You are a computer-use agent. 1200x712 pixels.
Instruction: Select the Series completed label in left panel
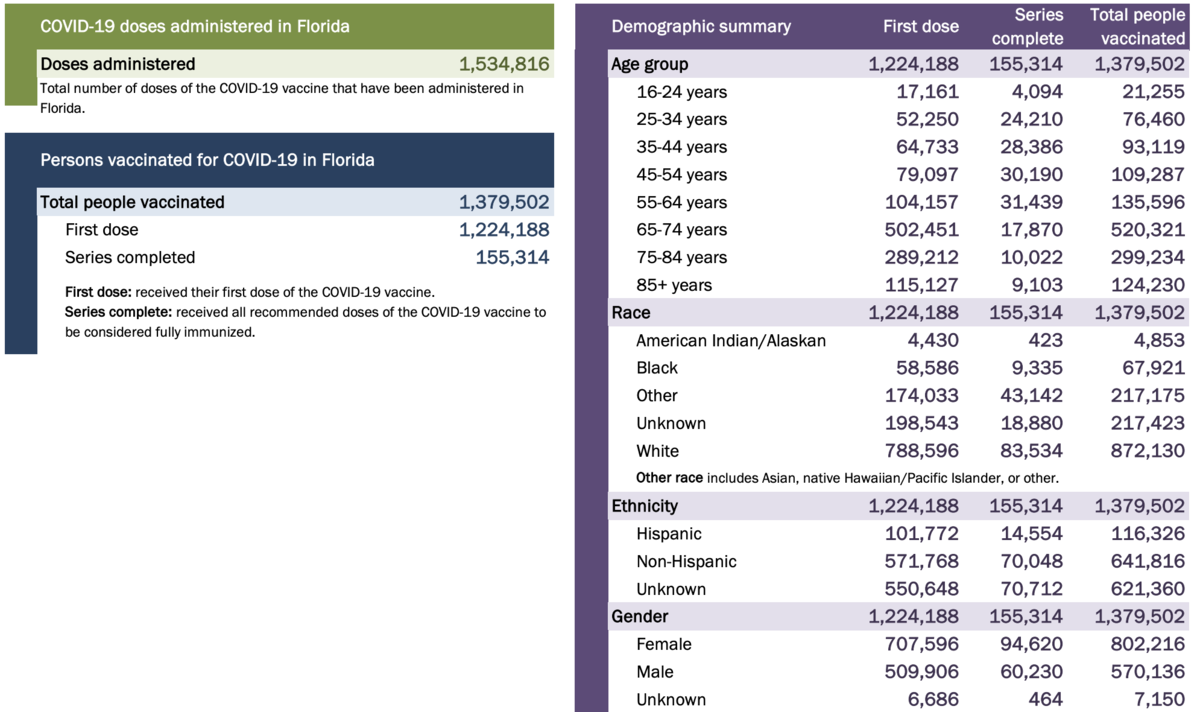130,257
